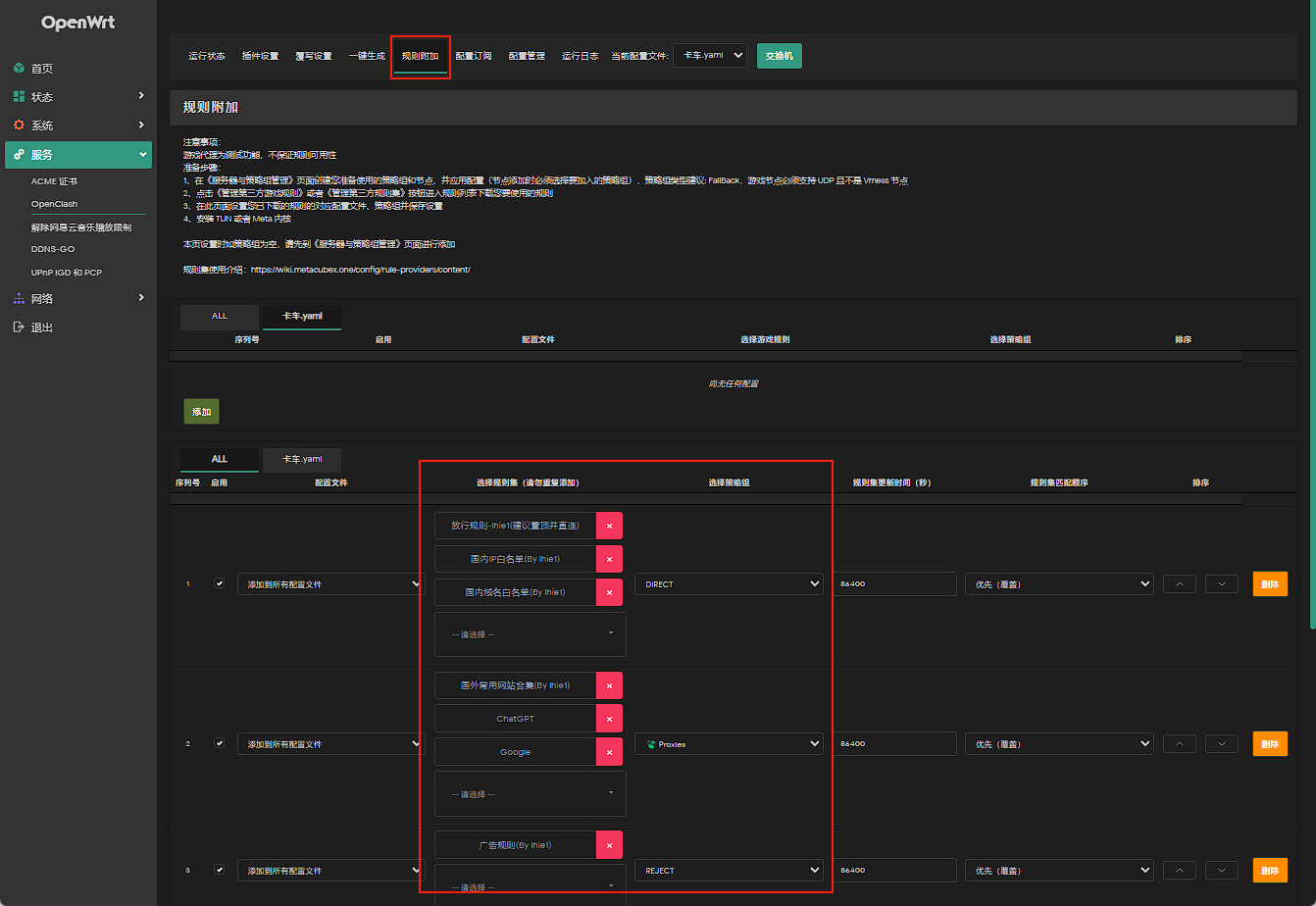Move the DIRECT rule row up
Viewport: 1316px width, 906px height.
(1179, 584)
